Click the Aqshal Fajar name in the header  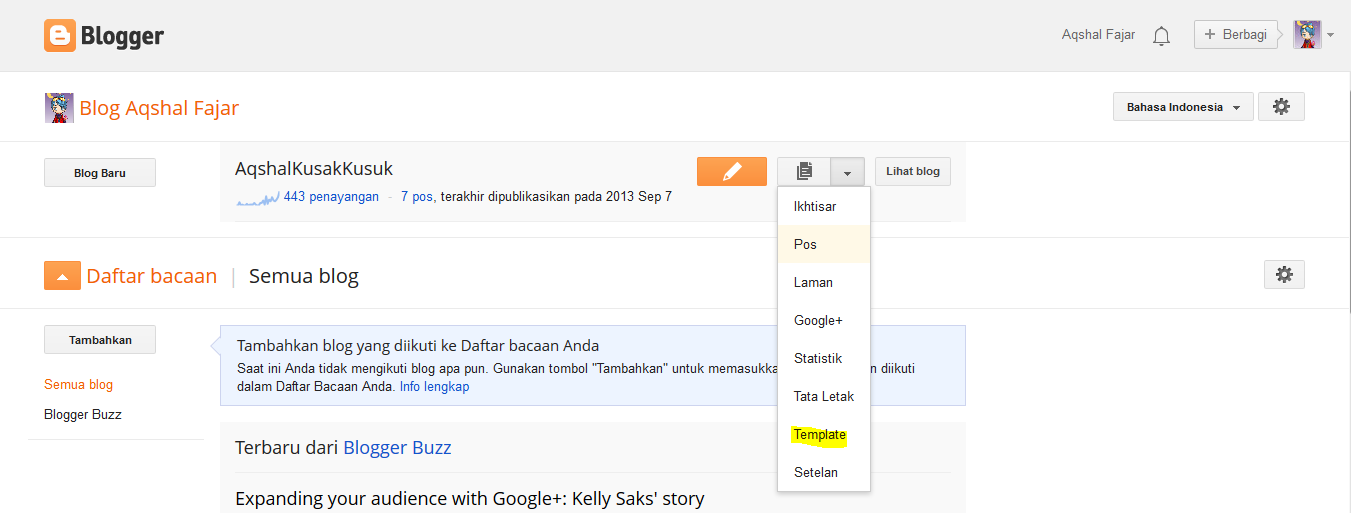(x=1098, y=35)
